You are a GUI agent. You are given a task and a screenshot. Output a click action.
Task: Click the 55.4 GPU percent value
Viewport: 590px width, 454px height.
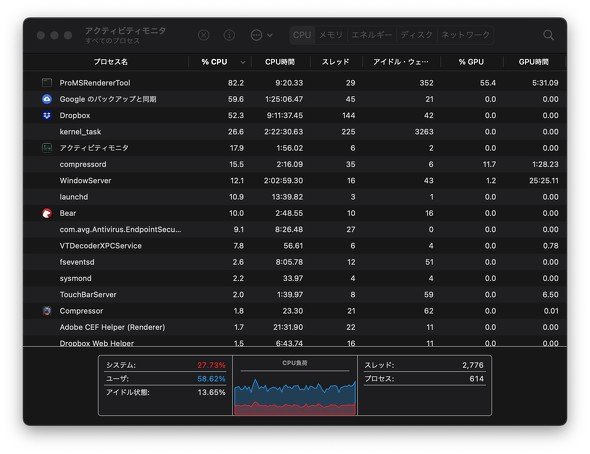coord(488,83)
